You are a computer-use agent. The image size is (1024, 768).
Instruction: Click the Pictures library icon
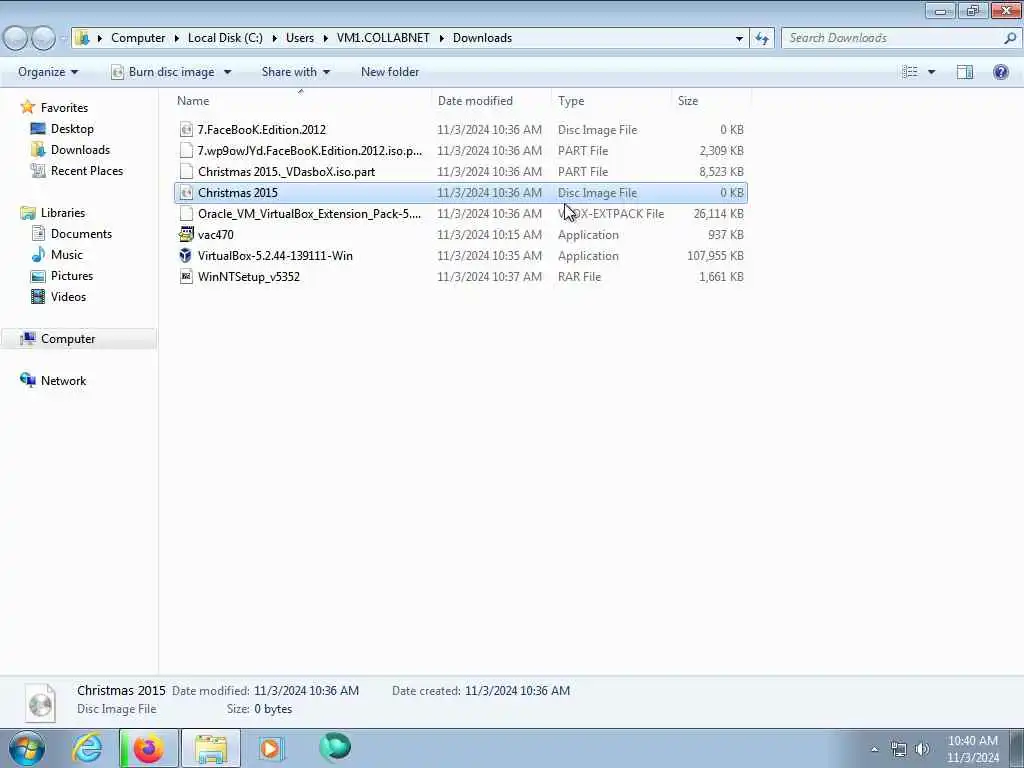coord(39,276)
